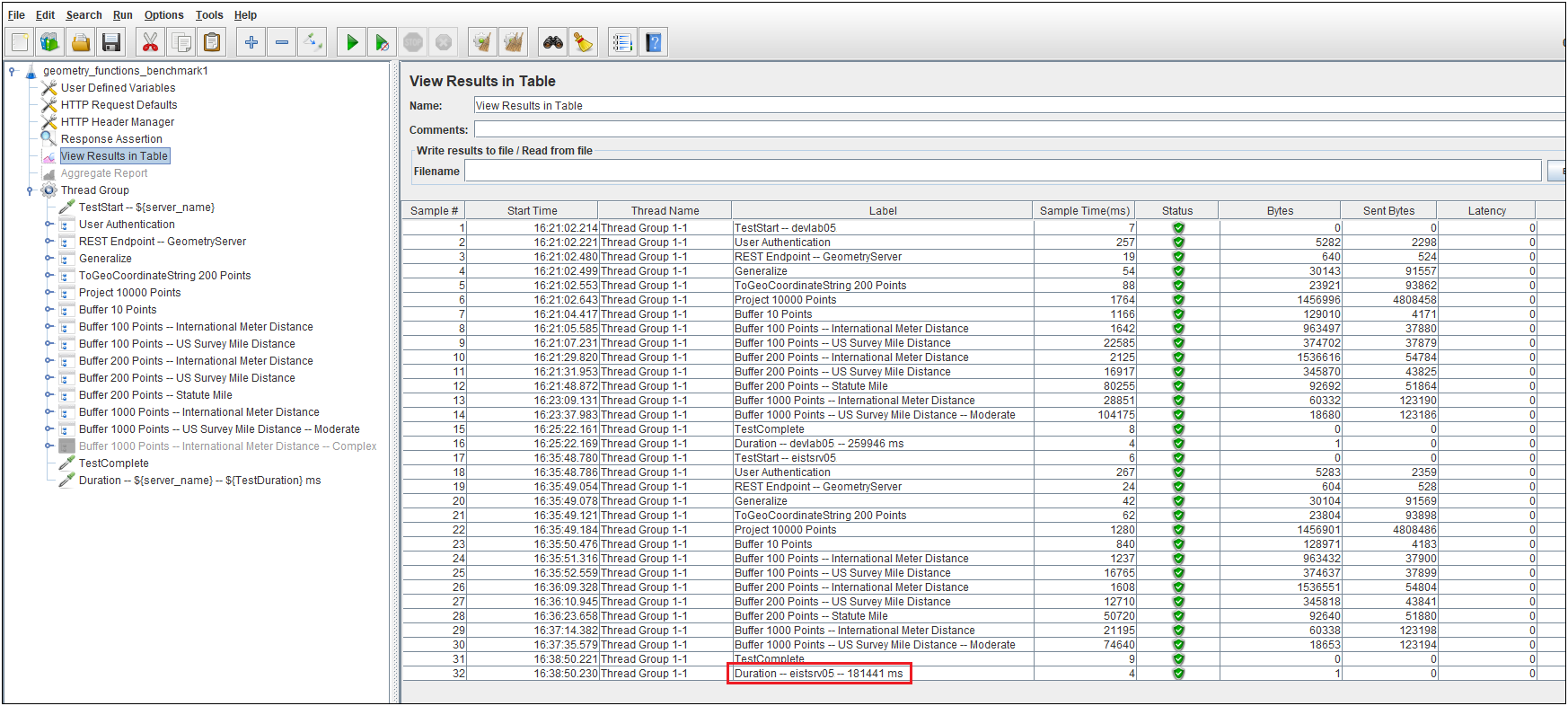Click the test plan flask icon
The image size is (1568, 706).
point(31,71)
